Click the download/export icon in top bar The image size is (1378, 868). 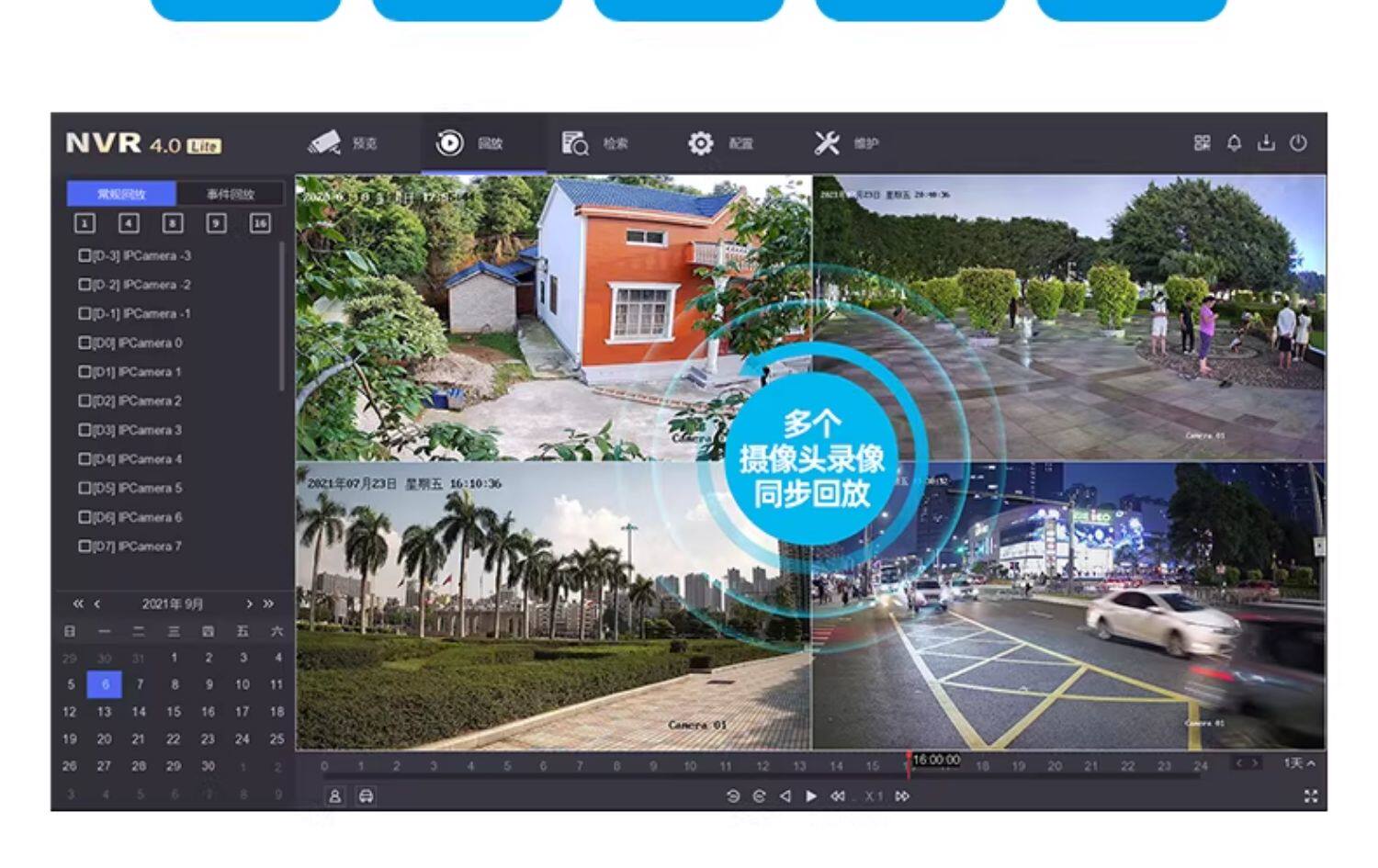click(x=1266, y=143)
